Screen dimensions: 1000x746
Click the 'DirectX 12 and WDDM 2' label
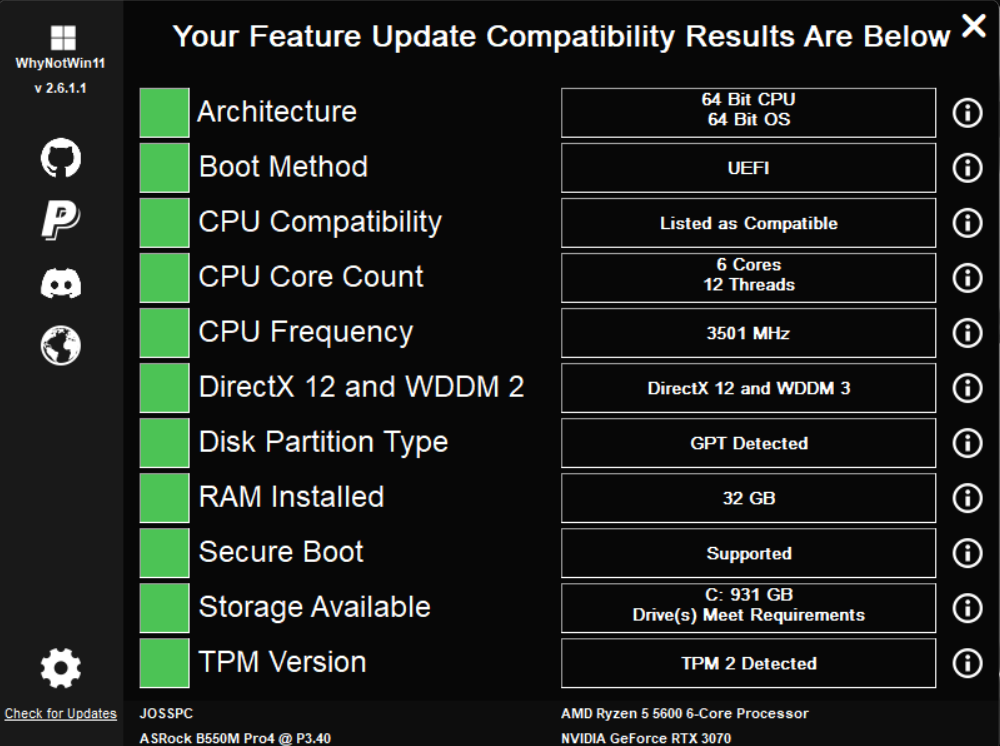(x=362, y=387)
